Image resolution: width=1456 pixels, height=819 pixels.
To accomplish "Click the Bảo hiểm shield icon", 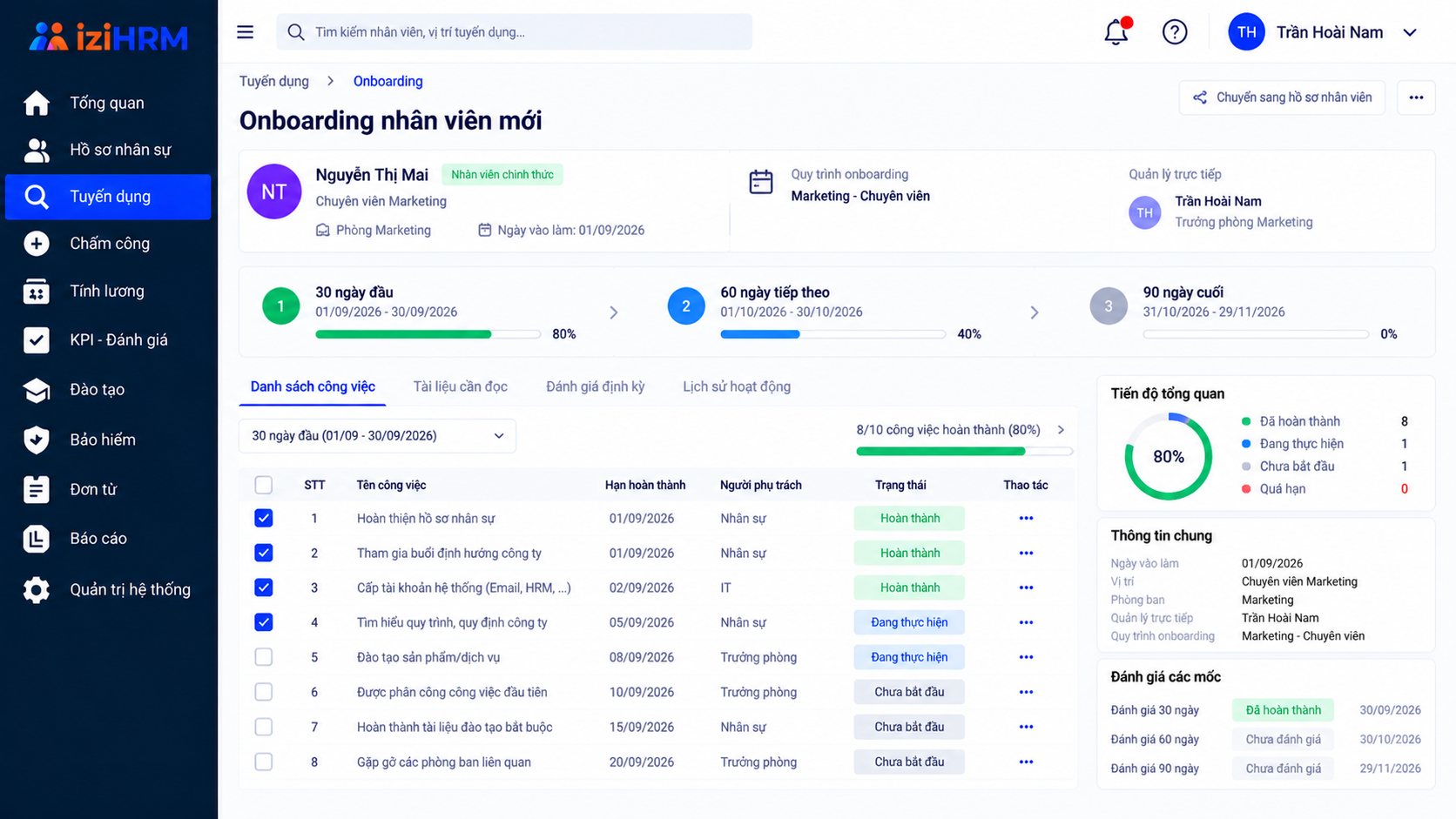I will click(37, 440).
